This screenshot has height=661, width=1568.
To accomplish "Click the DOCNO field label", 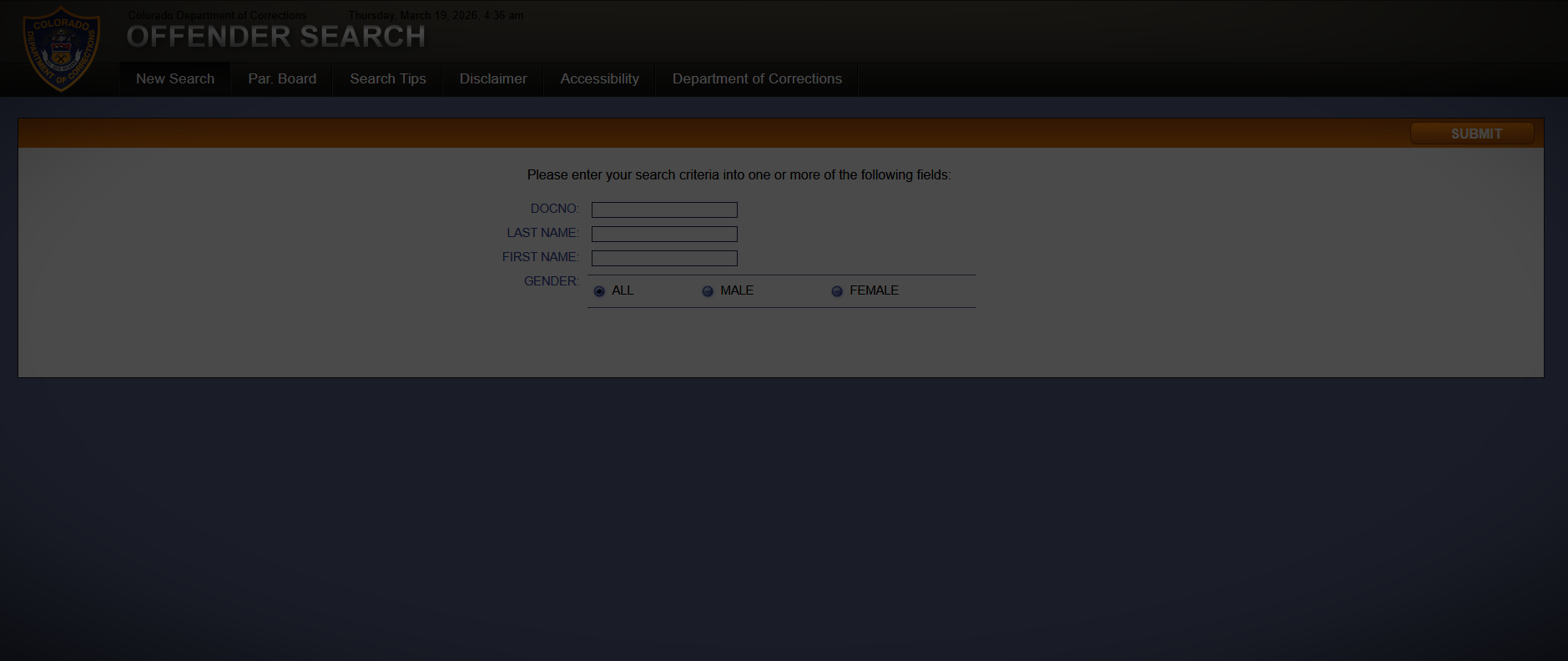I will [x=554, y=209].
